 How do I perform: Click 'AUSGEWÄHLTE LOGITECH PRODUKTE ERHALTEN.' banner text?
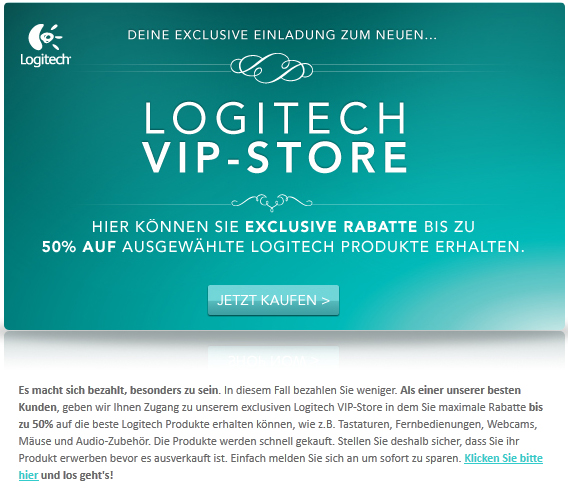point(323,247)
